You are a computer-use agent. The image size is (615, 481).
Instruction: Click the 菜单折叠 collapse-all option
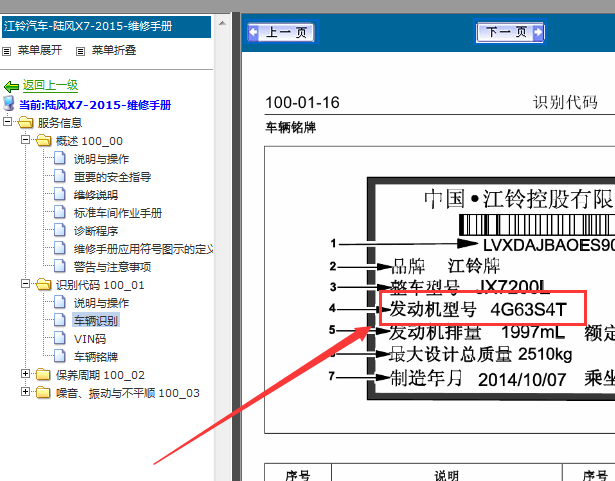point(114,50)
